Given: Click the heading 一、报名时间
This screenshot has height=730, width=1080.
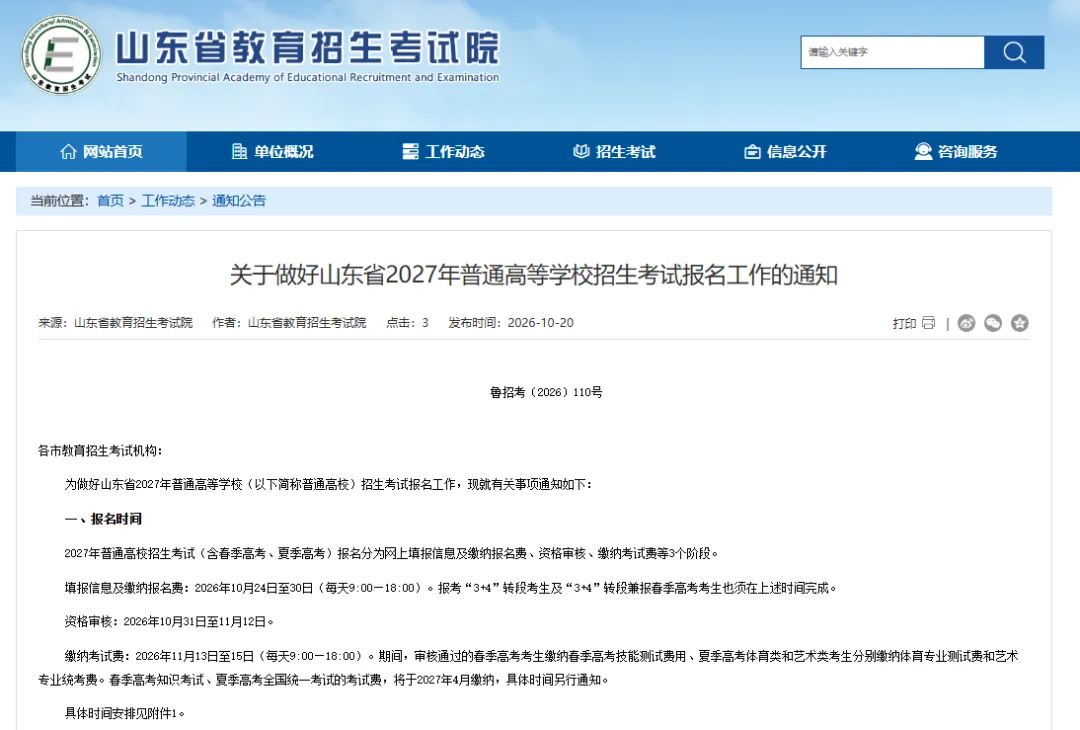Looking at the screenshot, I should tap(103, 519).
